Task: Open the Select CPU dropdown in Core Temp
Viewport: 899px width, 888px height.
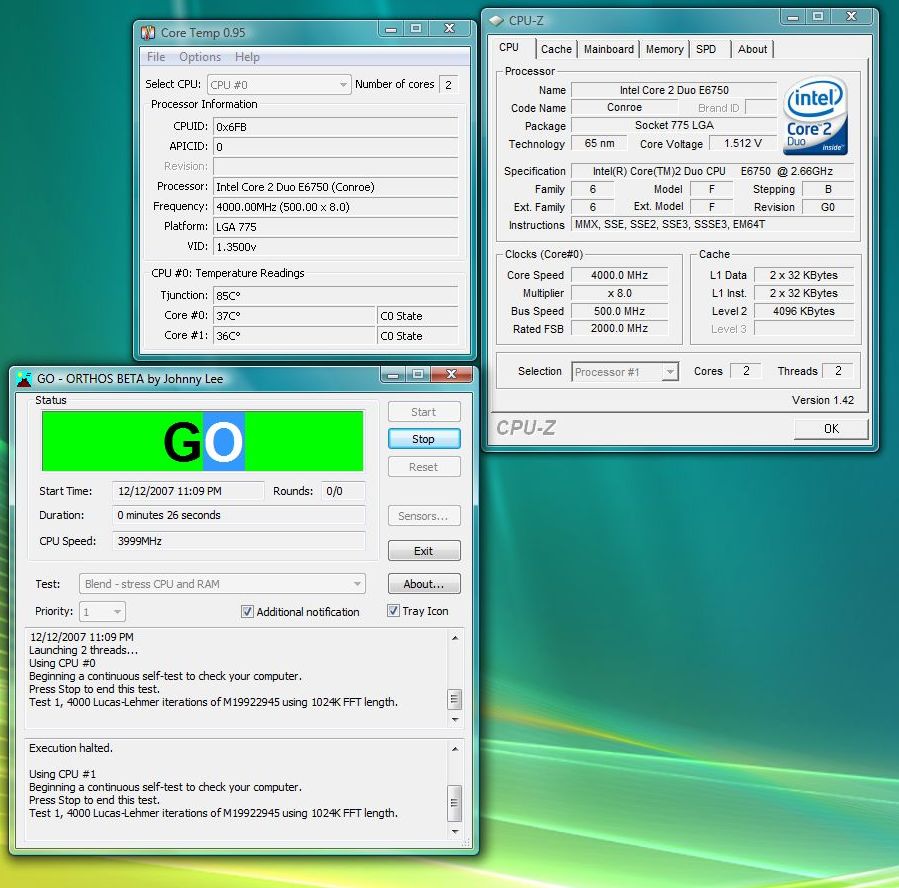Action: coord(279,85)
